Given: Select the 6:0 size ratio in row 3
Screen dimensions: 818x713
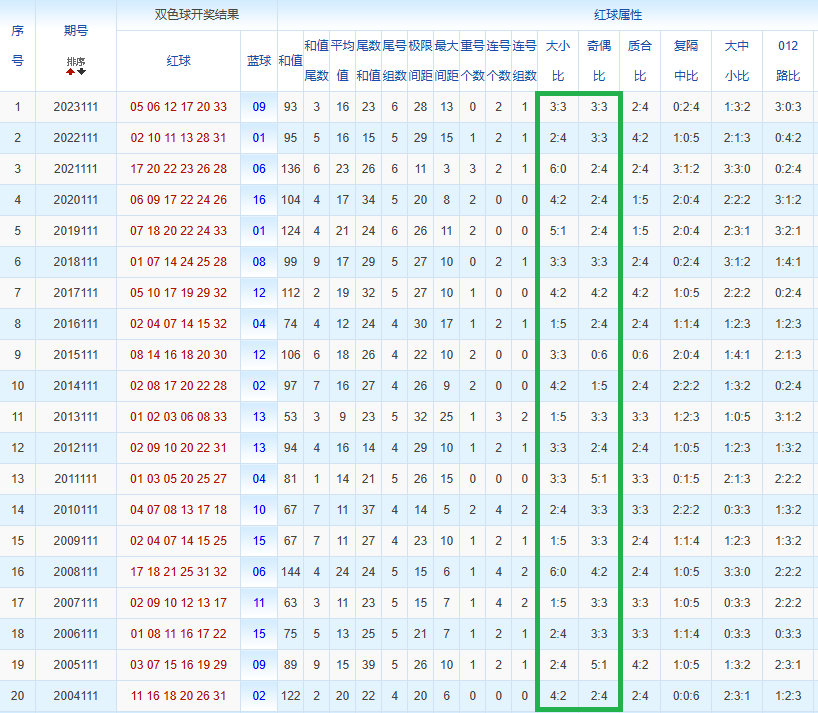Looking at the screenshot, I should 558,169.
